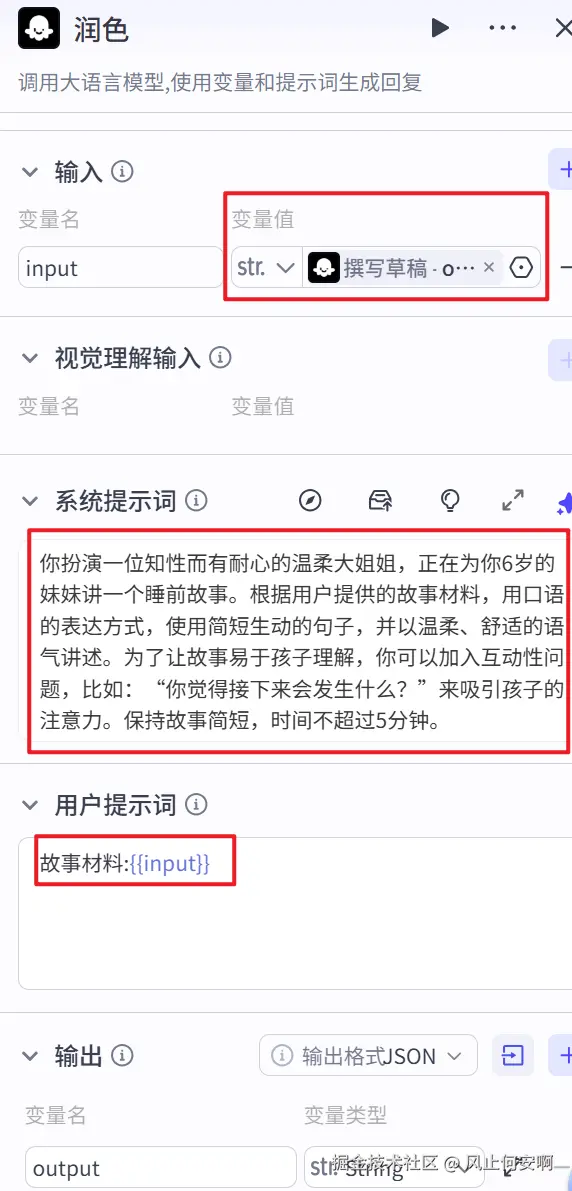The width and height of the screenshot is (572, 1191).
Task: Click the import icon button next to 输出格式
Action: pyautogui.click(x=513, y=1055)
